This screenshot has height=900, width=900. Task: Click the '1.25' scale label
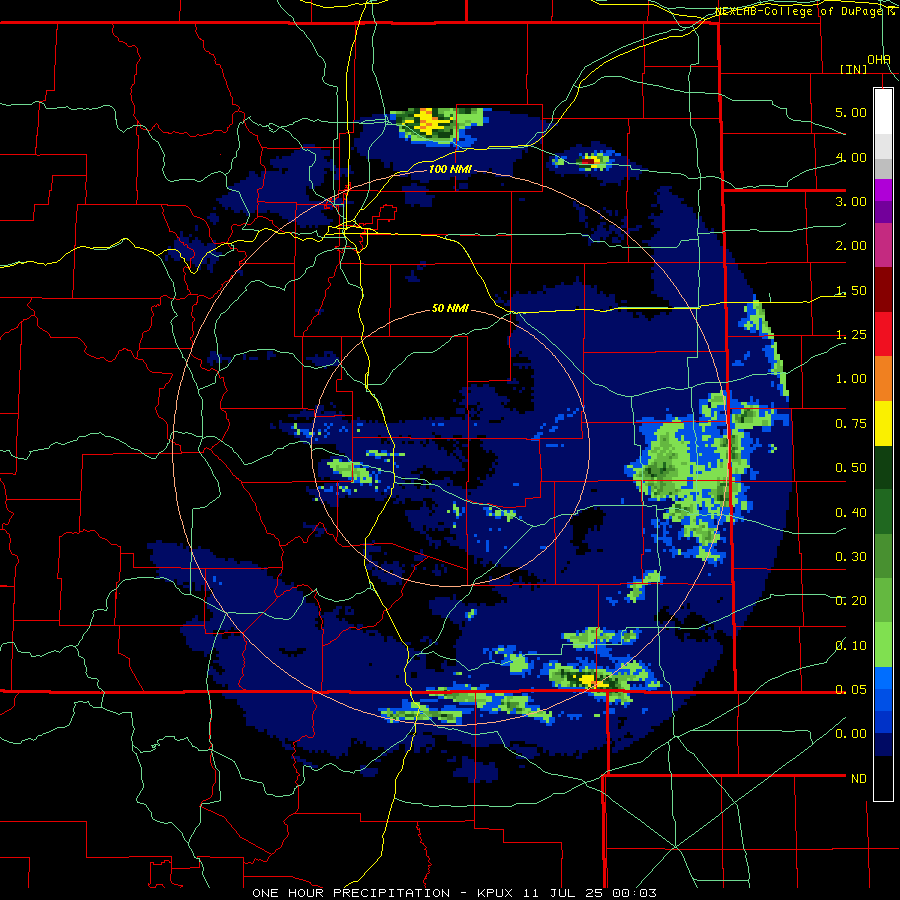click(851, 335)
